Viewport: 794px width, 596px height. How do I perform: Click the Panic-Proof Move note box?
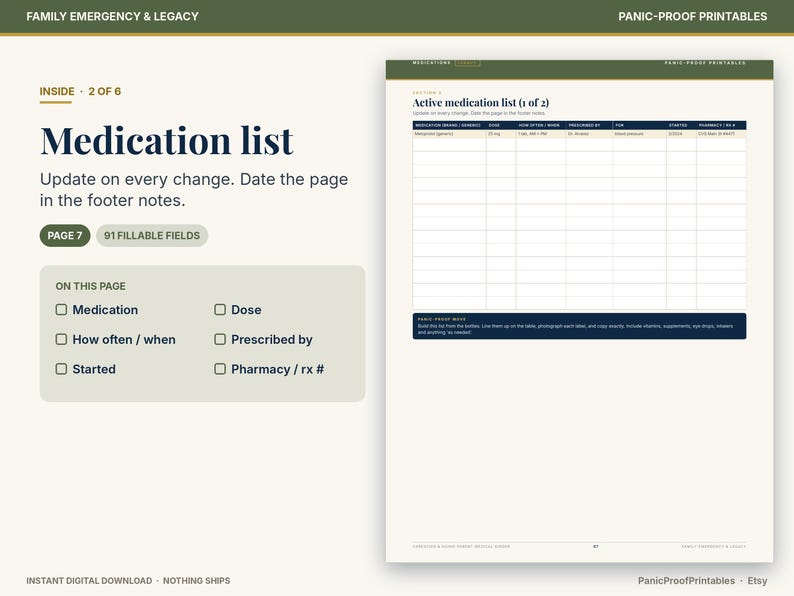coord(579,326)
